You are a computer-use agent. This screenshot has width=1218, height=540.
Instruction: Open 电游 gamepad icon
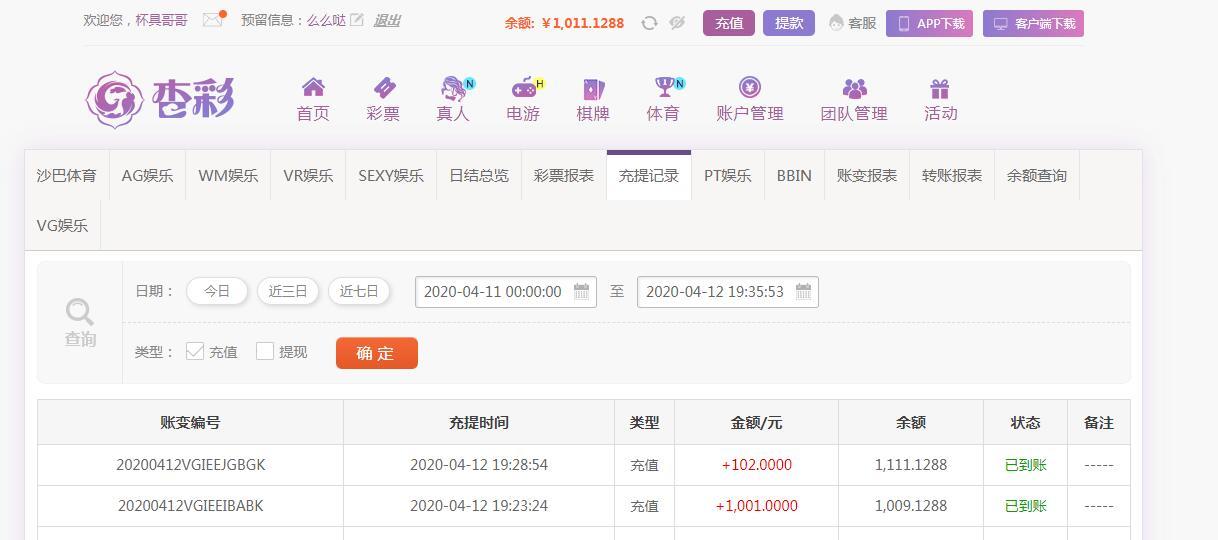click(523, 88)
